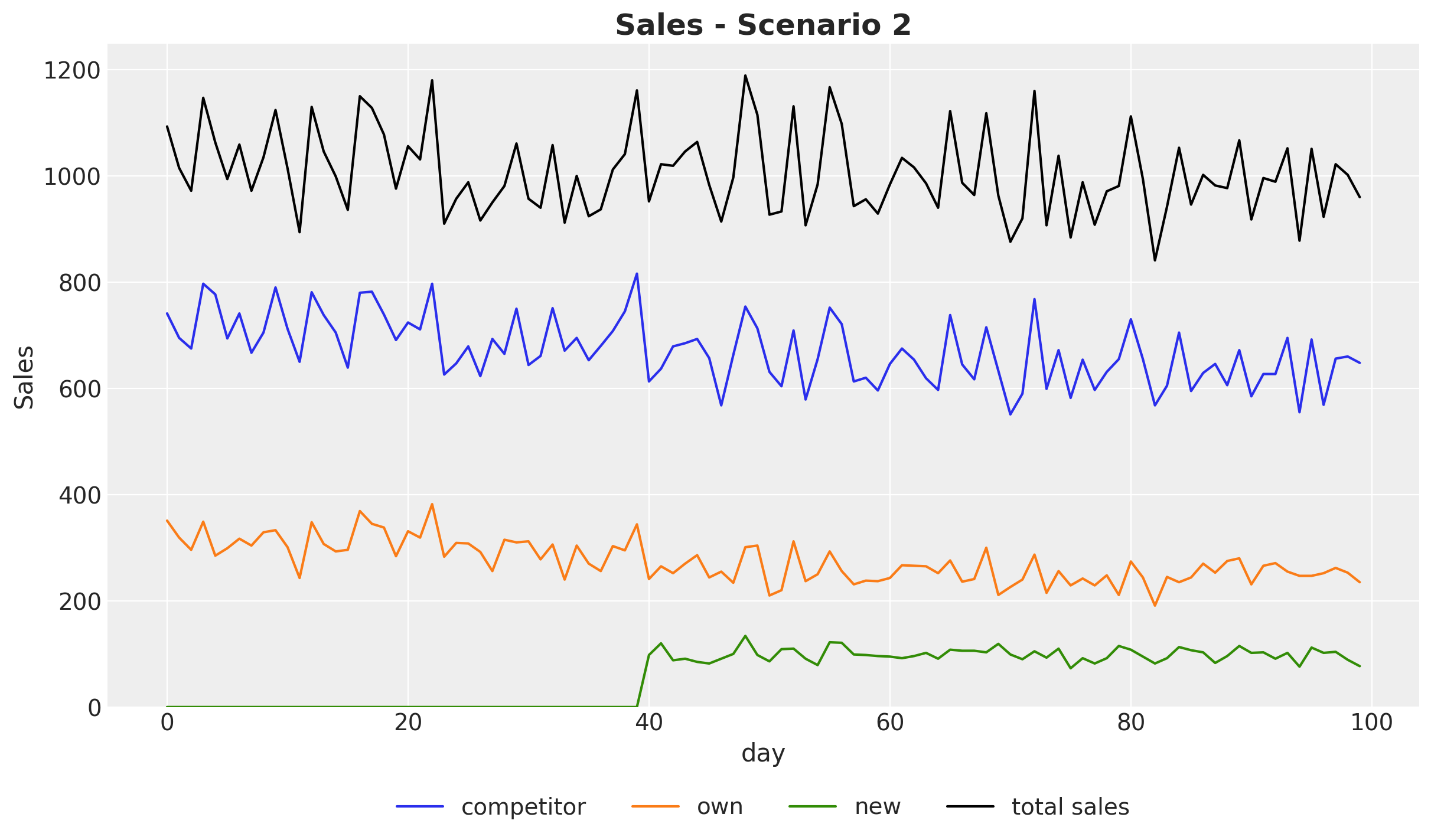Click the blue competitor legend line swatch
The image size is (1431, 840).
coord(419,806)
